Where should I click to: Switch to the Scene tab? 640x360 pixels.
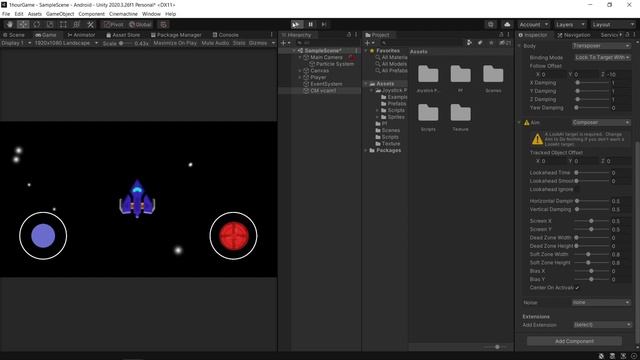13,35
